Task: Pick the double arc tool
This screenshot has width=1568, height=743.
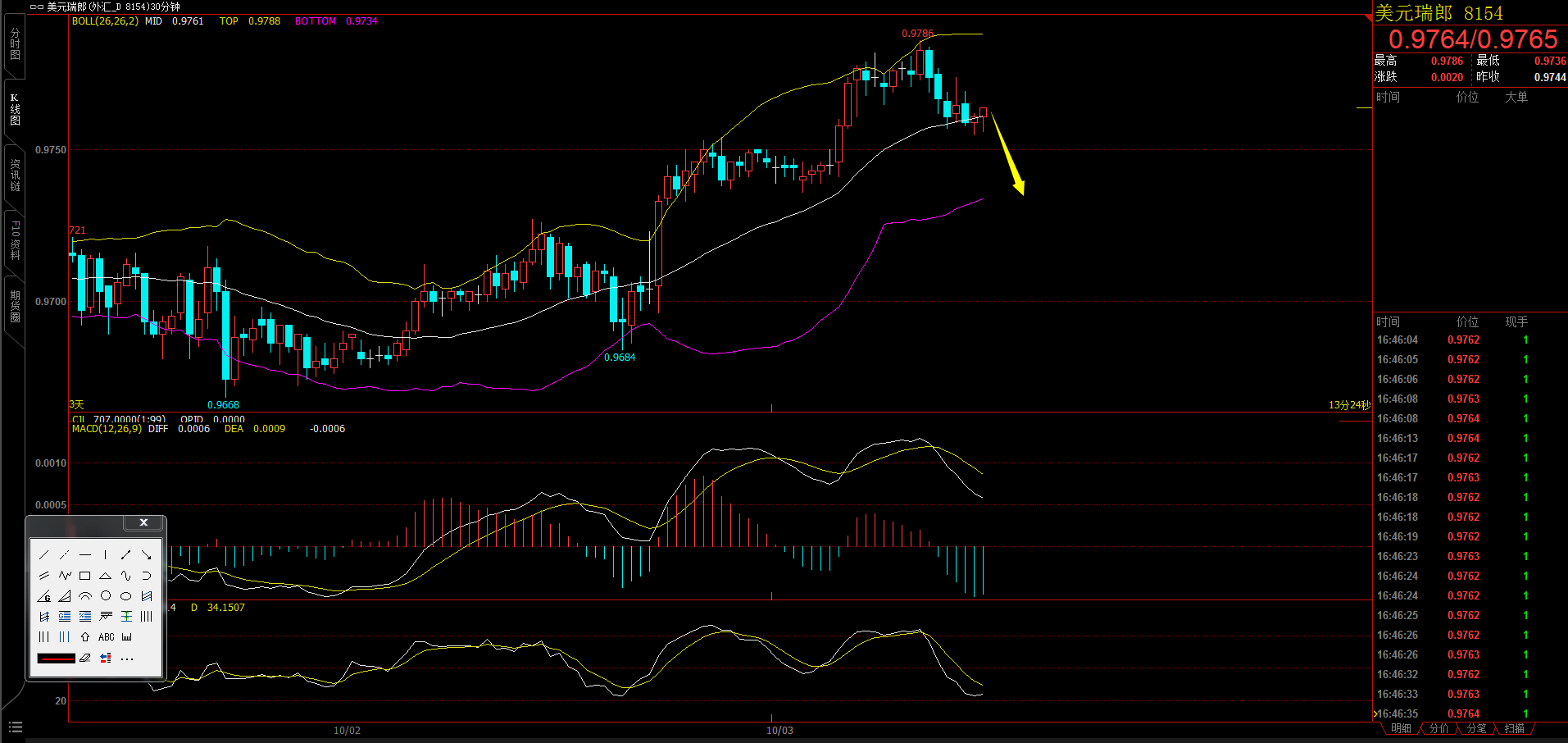Action: (x=85, y=596)
